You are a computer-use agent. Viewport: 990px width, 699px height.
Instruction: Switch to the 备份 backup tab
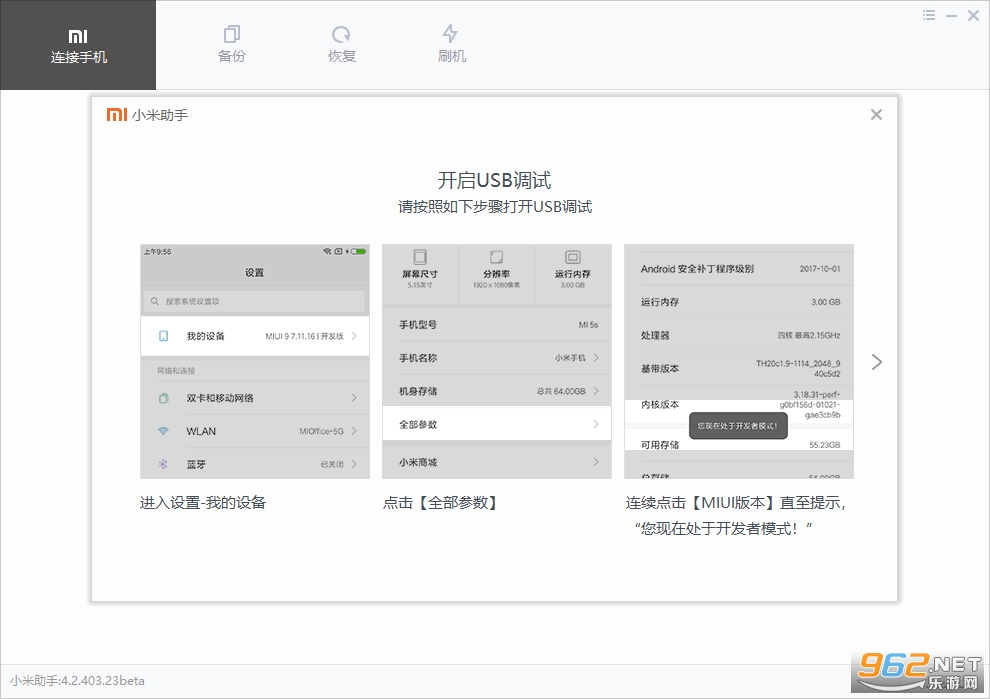[x=232, y=45]
